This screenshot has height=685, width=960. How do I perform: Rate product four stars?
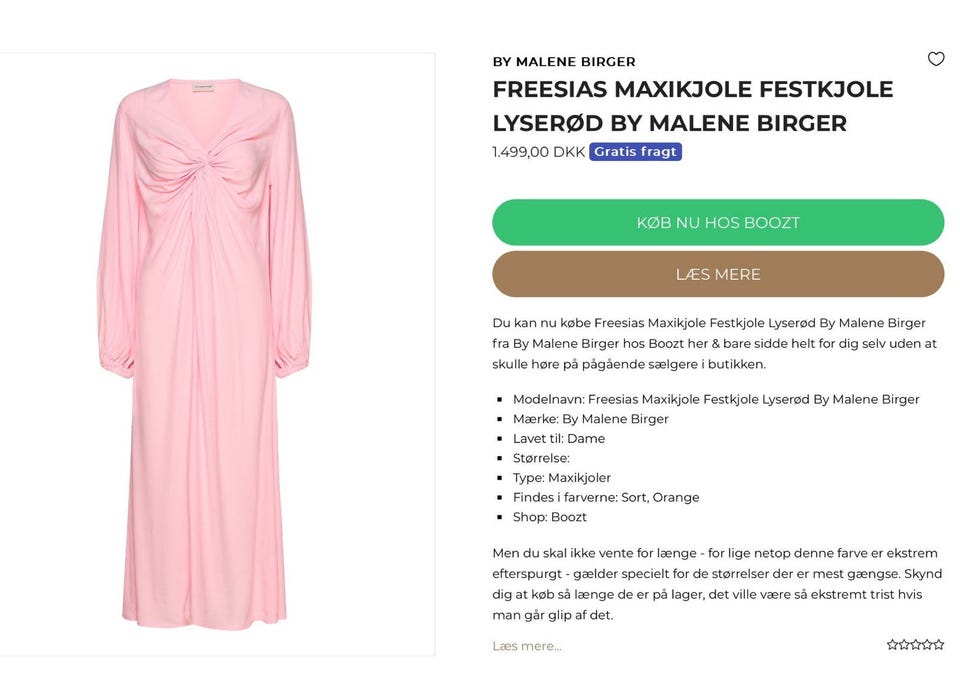coord(928,645)
